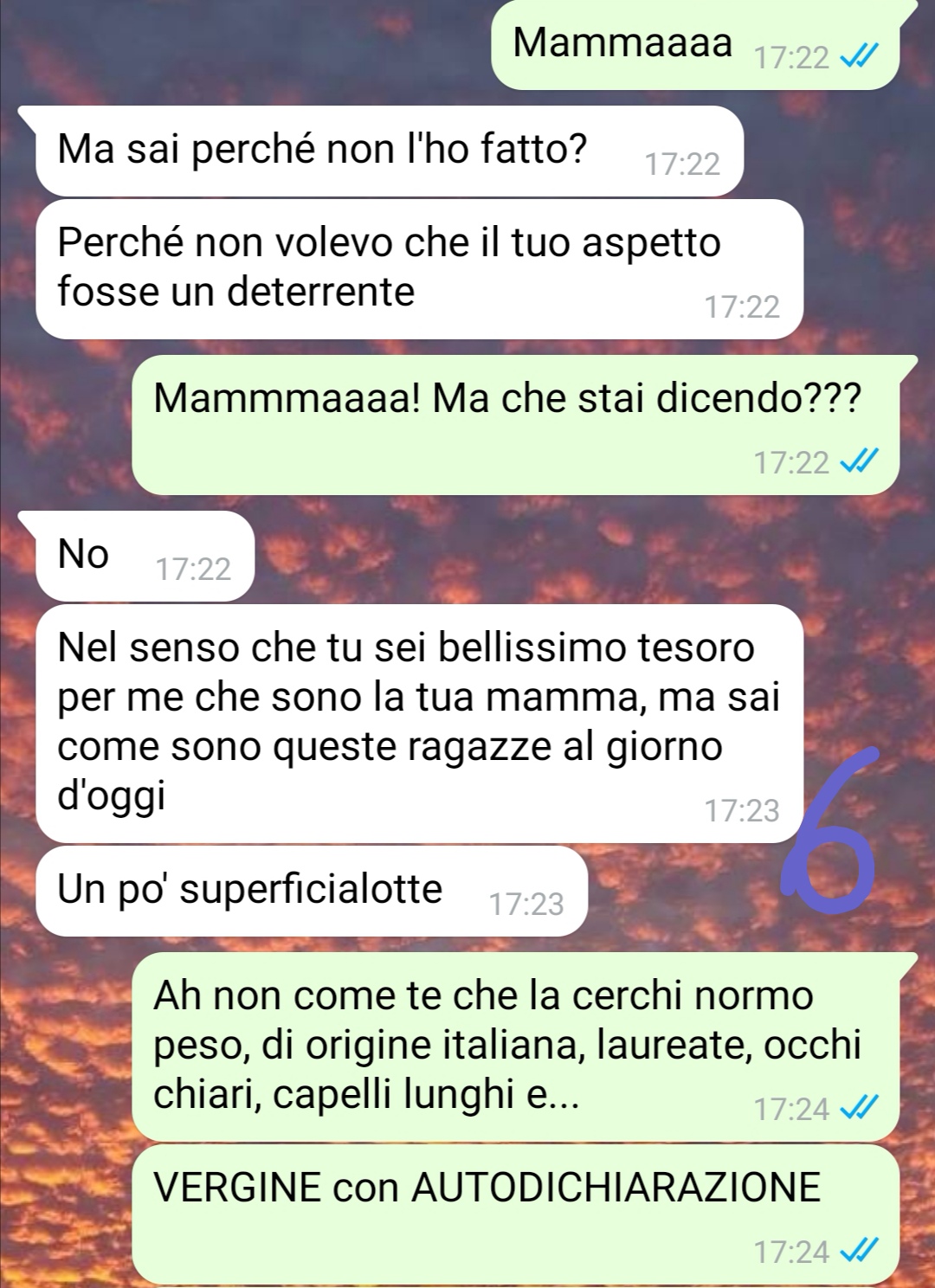
Task: Click the 17:24 timestamp on the VERGINE message
Action: click(x=791, y=1252)
